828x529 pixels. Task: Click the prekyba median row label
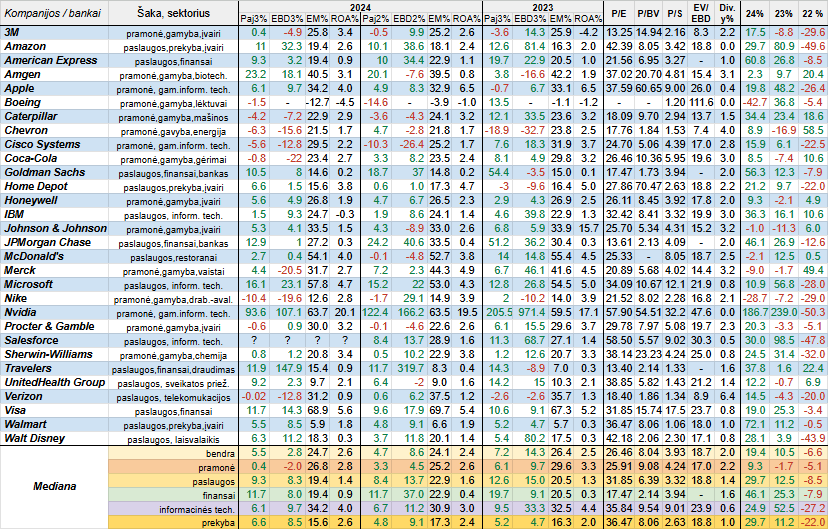pyautogui.click(x=173, y=523)
